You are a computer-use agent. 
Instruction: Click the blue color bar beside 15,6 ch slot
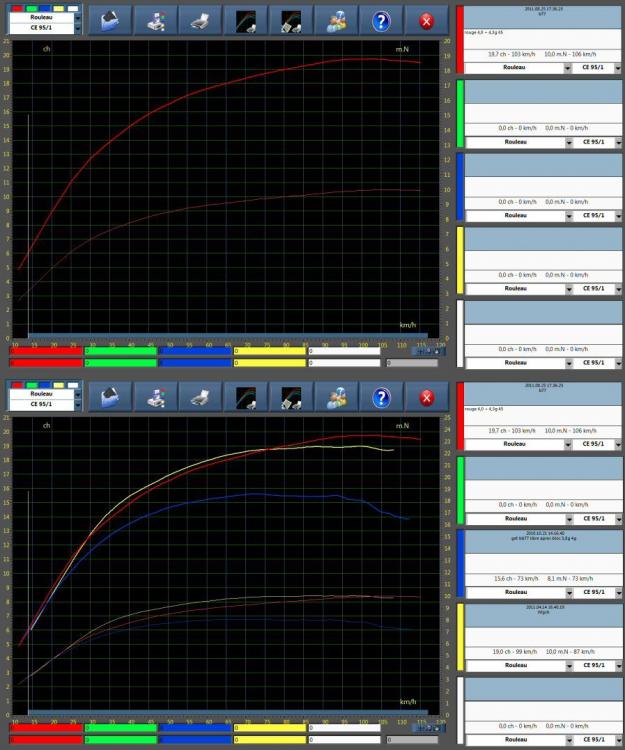(461, 562)
